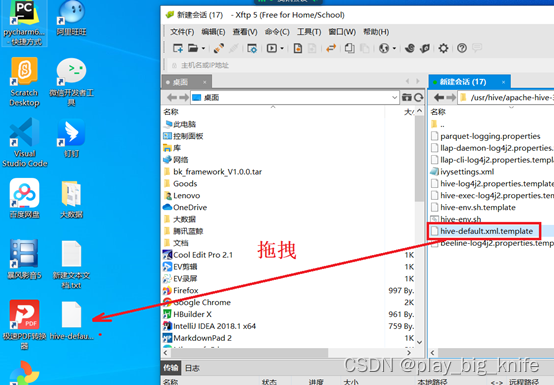Open session properties gear-window icon
Viewport: 554px width, 385px height.
click(252, 48)
